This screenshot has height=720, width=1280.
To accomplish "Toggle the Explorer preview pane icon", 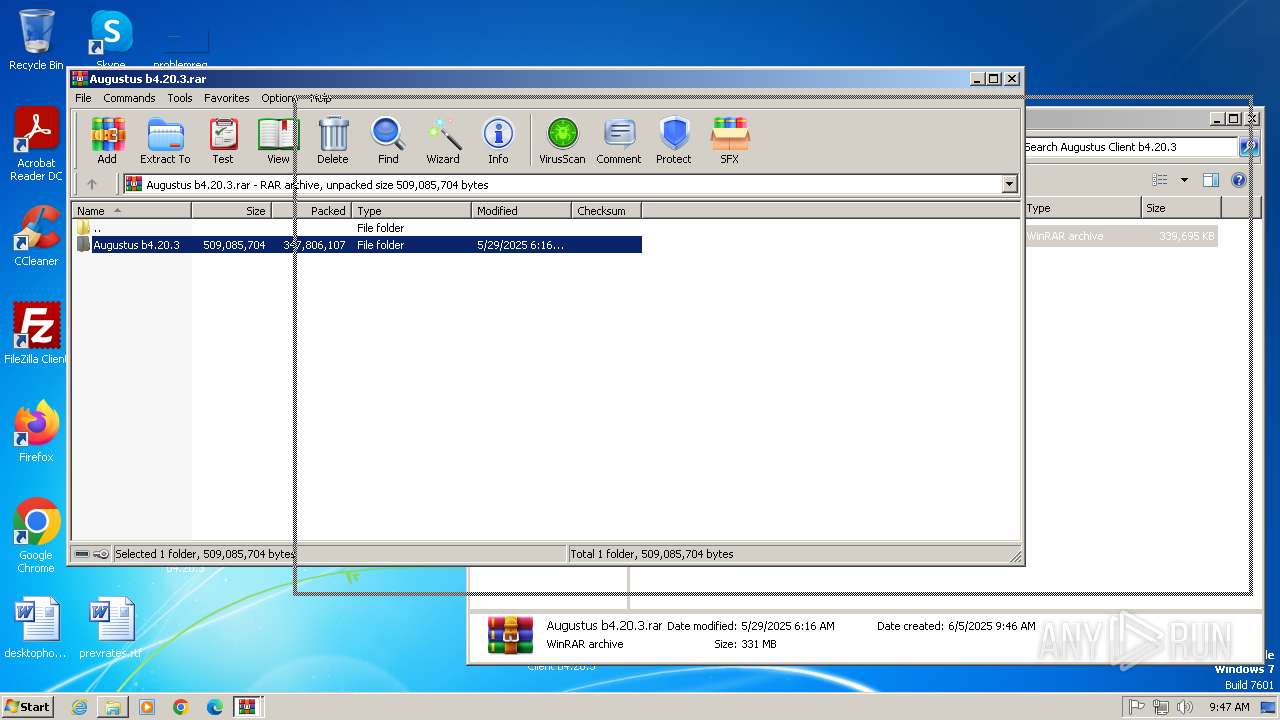I will click(1211, 180).
